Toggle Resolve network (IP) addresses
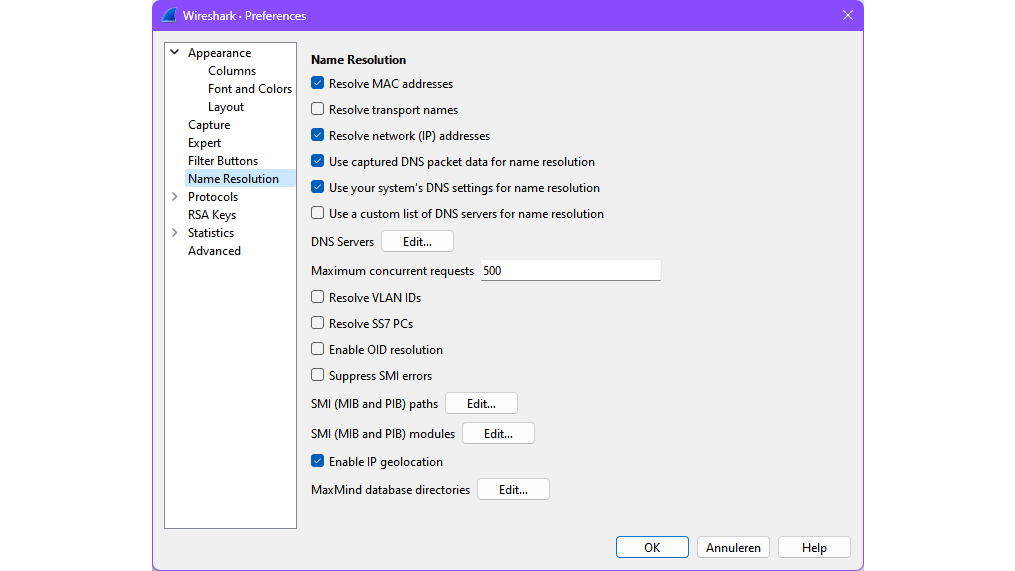Viewport: 1015px width, 571px height. [318, 136]
